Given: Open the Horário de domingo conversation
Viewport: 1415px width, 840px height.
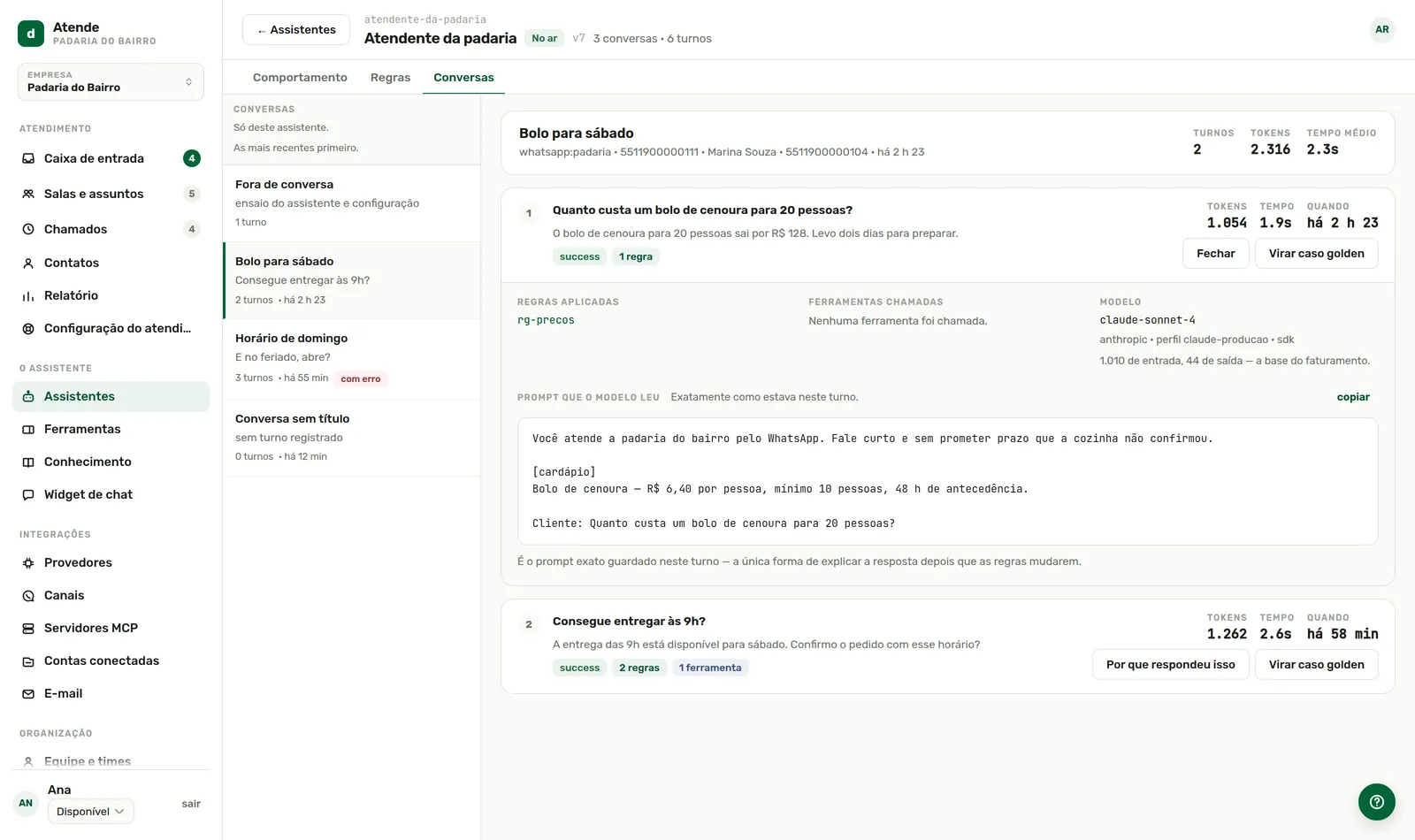Looking at the screenshot, I should pyautogui.click(x=352, y=358).
